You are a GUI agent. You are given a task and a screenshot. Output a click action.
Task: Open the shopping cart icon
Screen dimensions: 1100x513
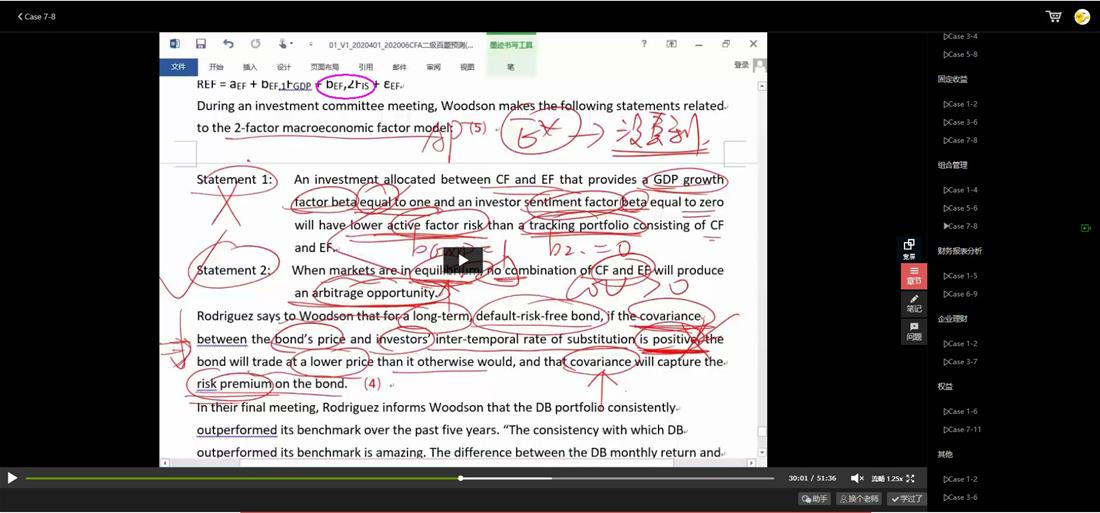point(1054,16)
